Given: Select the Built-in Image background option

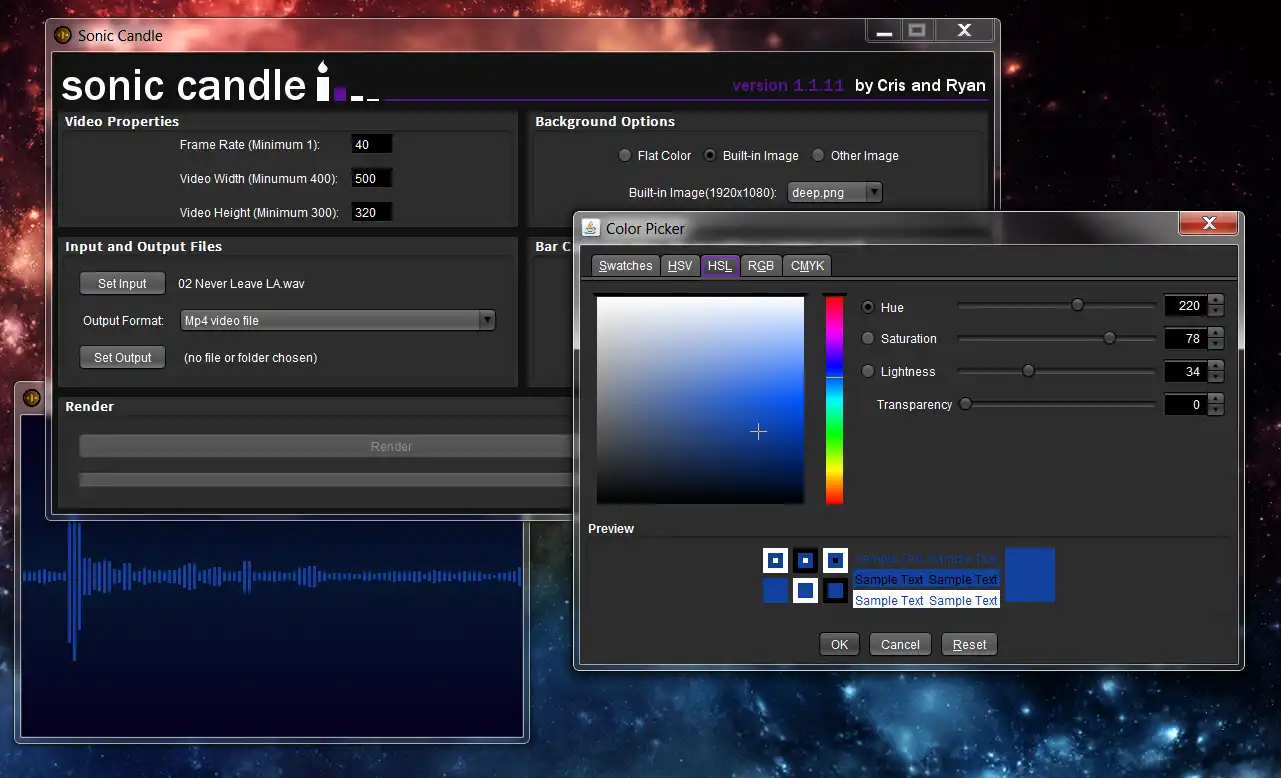Looking at the screenshot, I should coord(710,156).
